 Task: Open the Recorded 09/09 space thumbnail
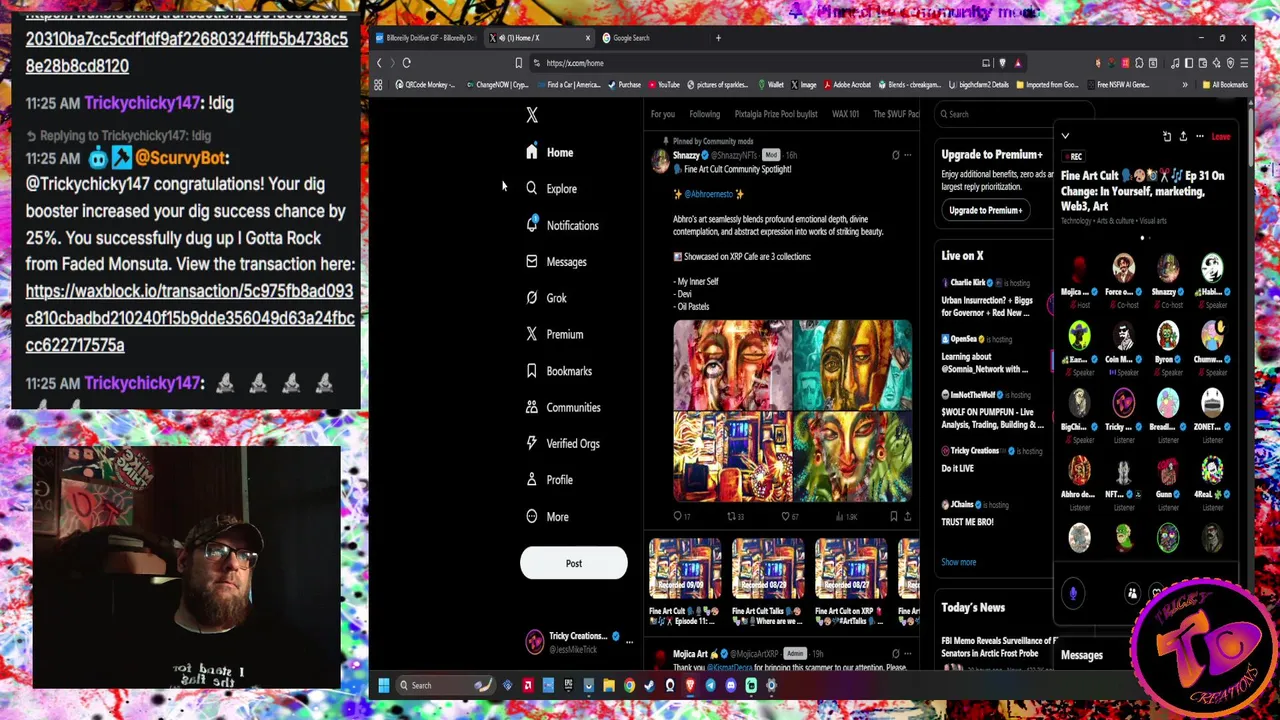coord(685,571)
